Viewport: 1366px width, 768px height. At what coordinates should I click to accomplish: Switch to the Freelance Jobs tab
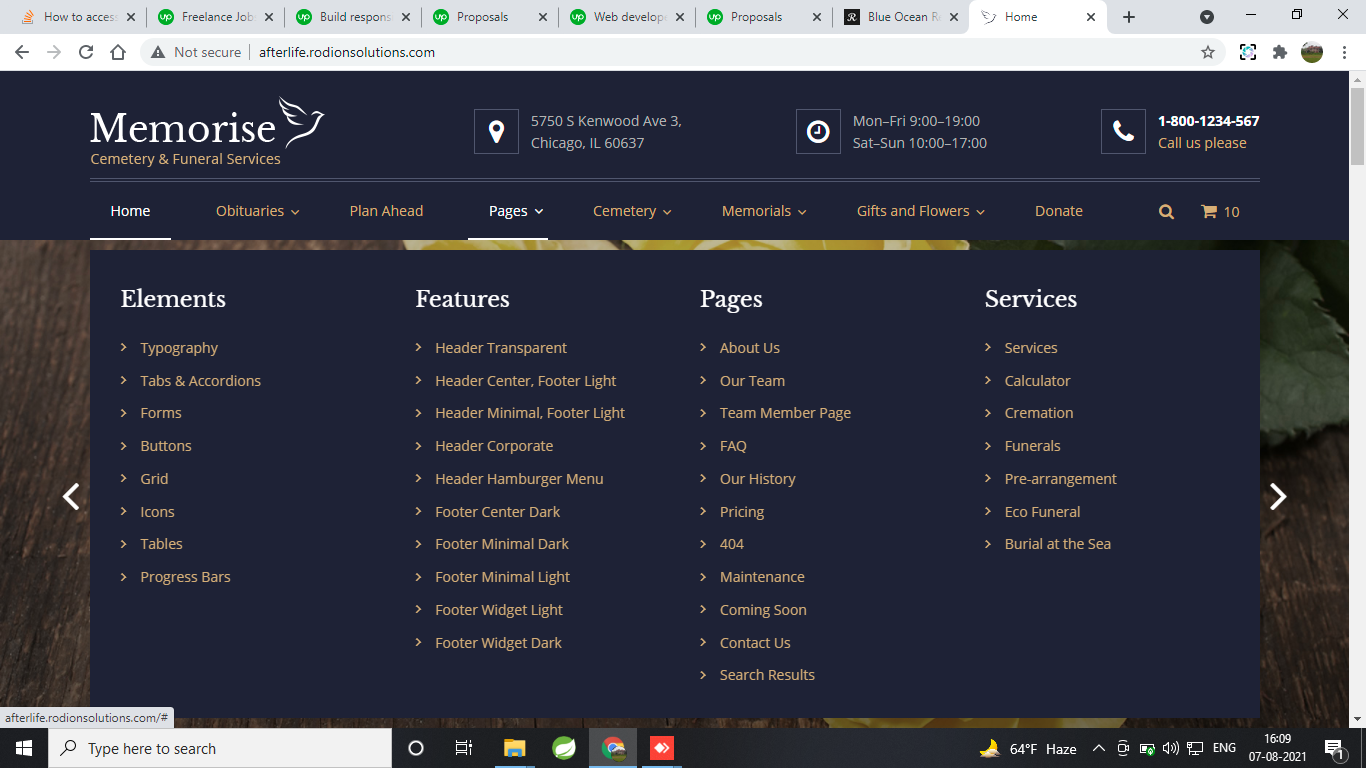pyautogui.click(x=214, y=17)
